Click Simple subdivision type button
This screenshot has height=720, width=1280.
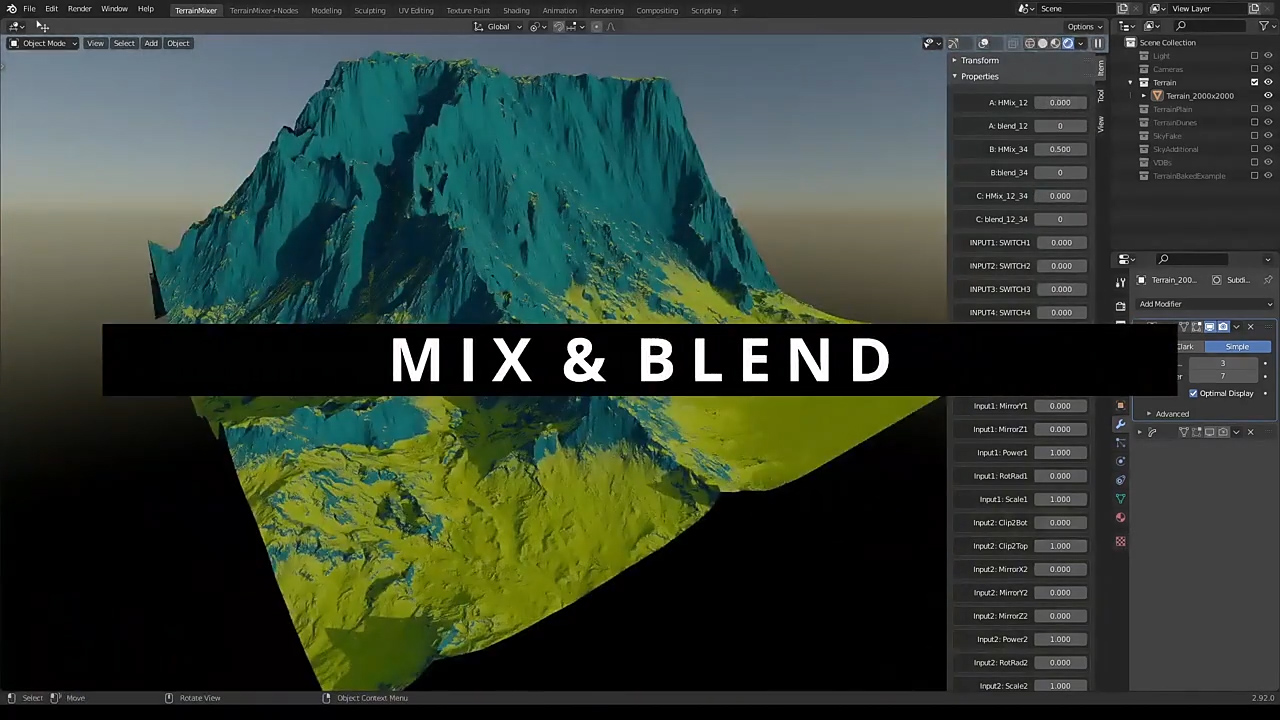(x=1237, y=346)
